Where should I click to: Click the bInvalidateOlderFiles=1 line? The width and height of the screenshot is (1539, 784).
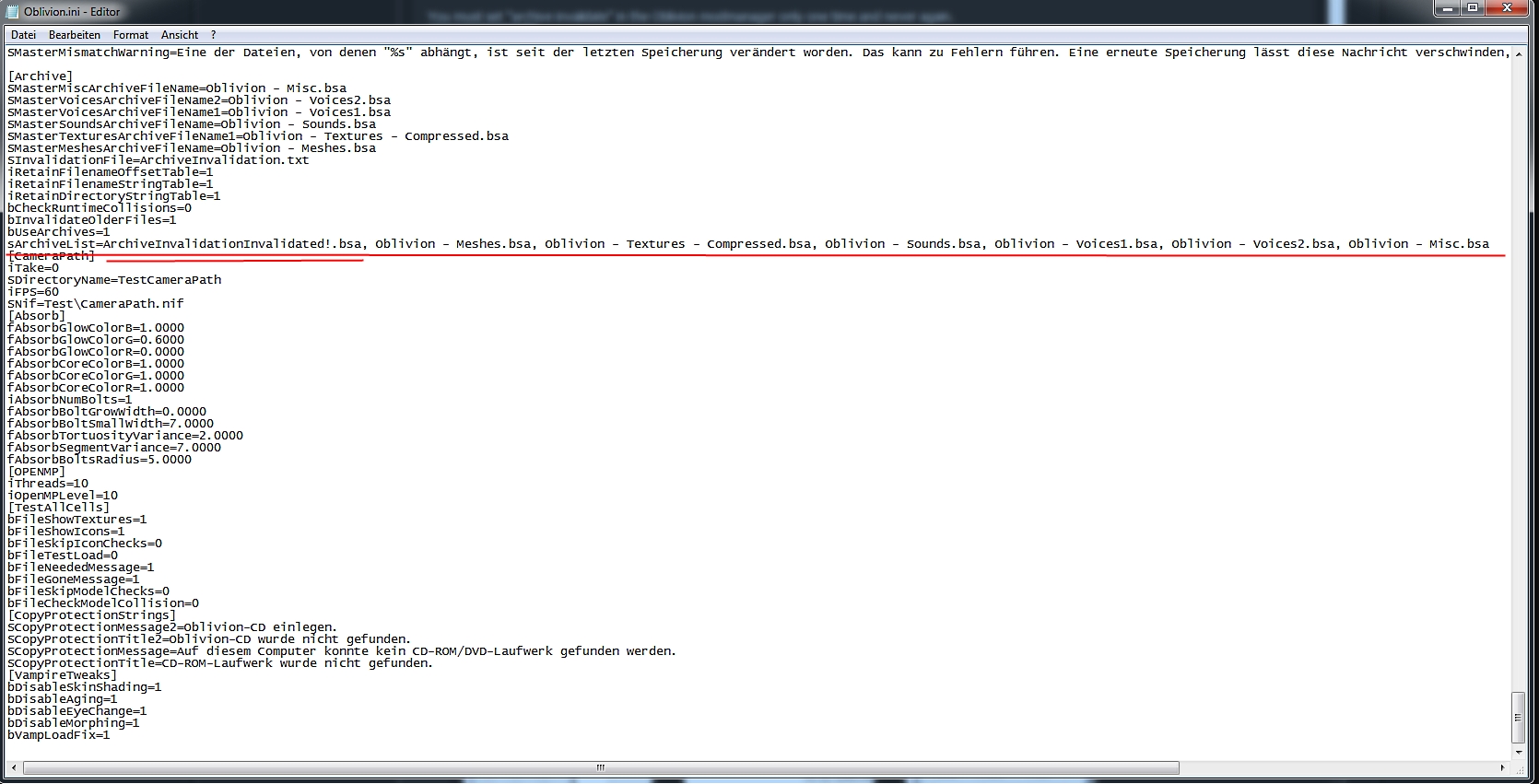(92, 220)
